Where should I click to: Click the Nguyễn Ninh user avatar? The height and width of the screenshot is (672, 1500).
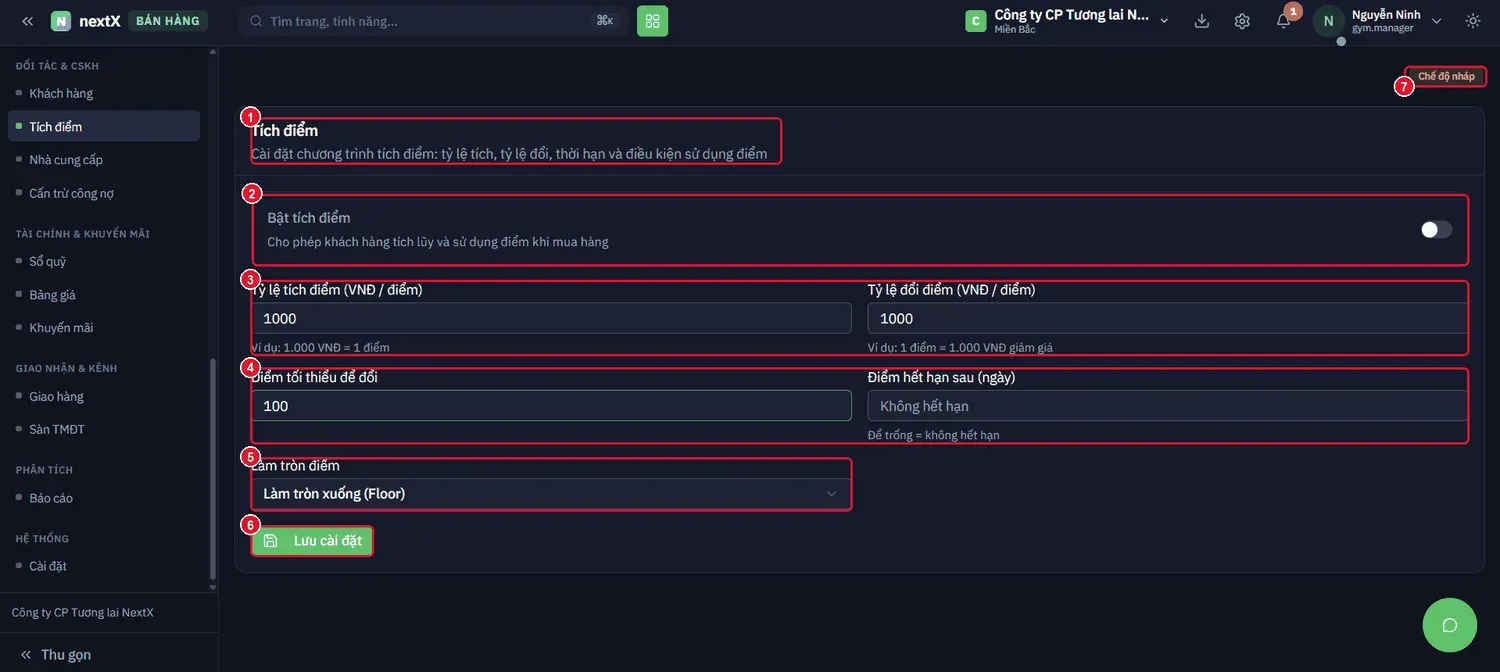tap(1328, 21)
